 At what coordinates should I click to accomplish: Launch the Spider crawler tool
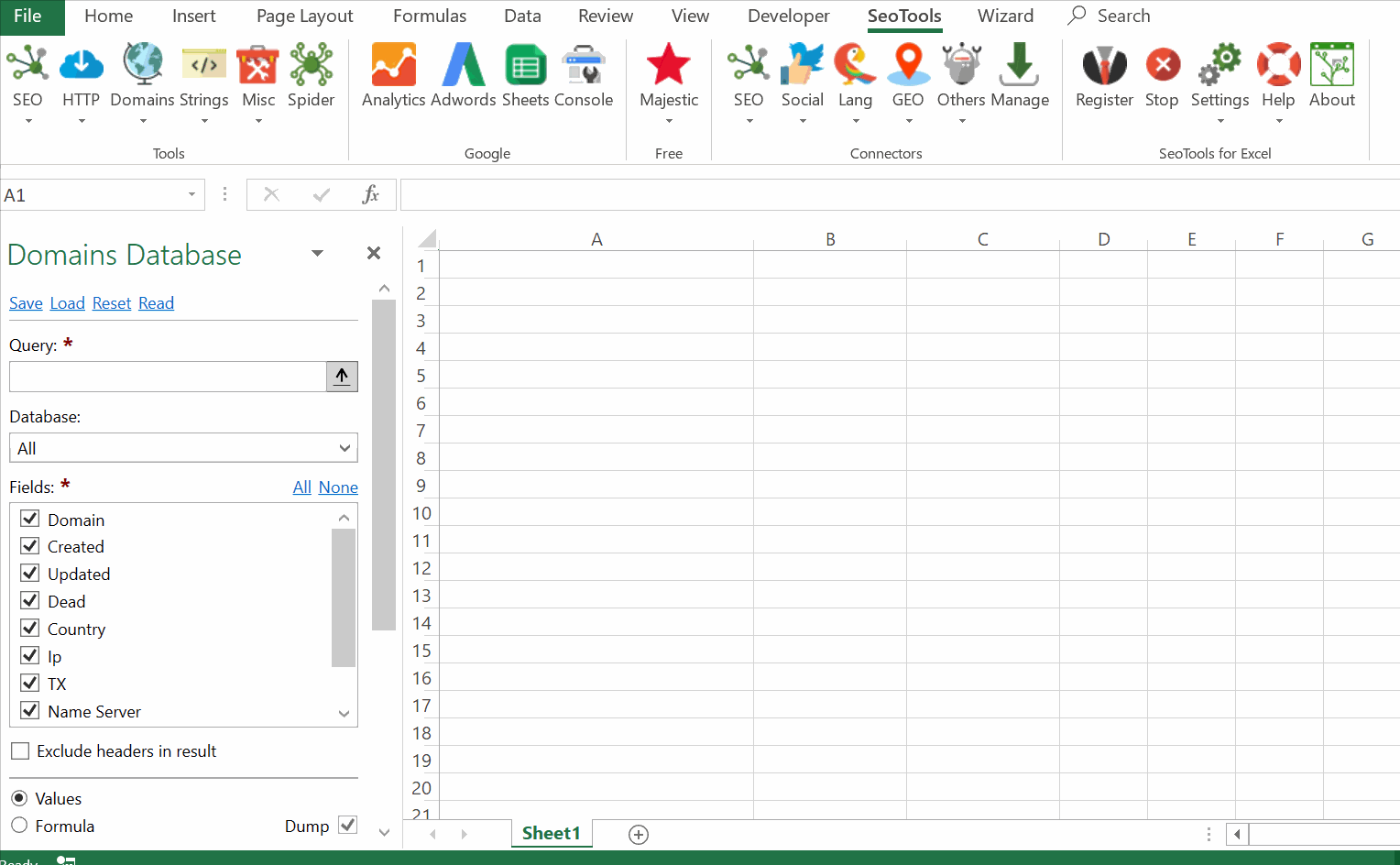click(312, 64)
